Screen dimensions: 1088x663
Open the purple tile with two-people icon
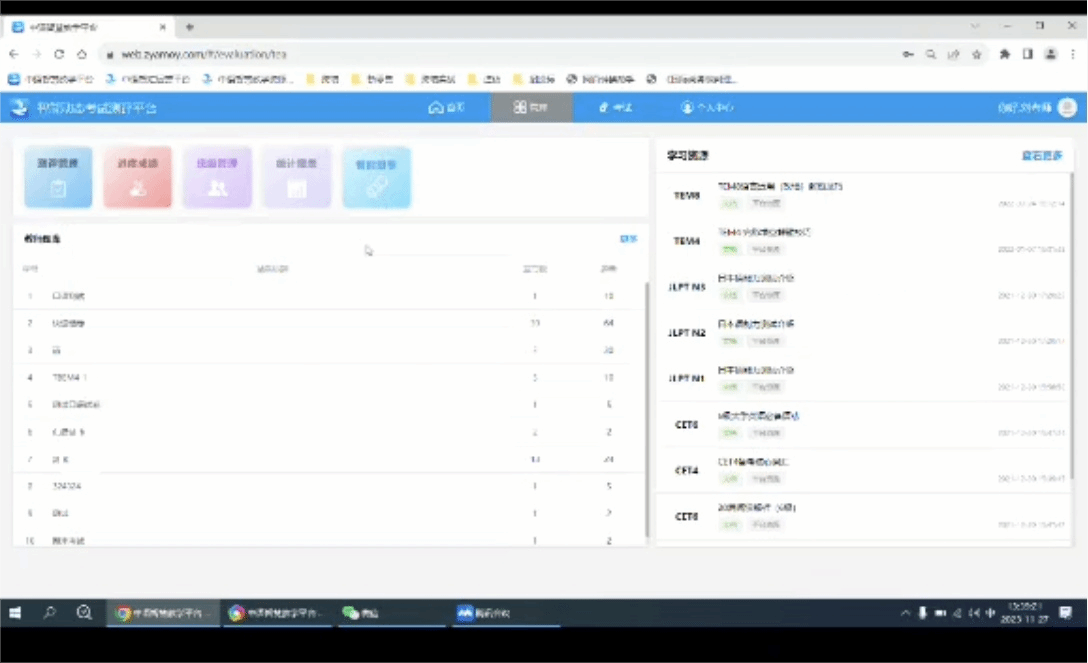tap(217, 177)
